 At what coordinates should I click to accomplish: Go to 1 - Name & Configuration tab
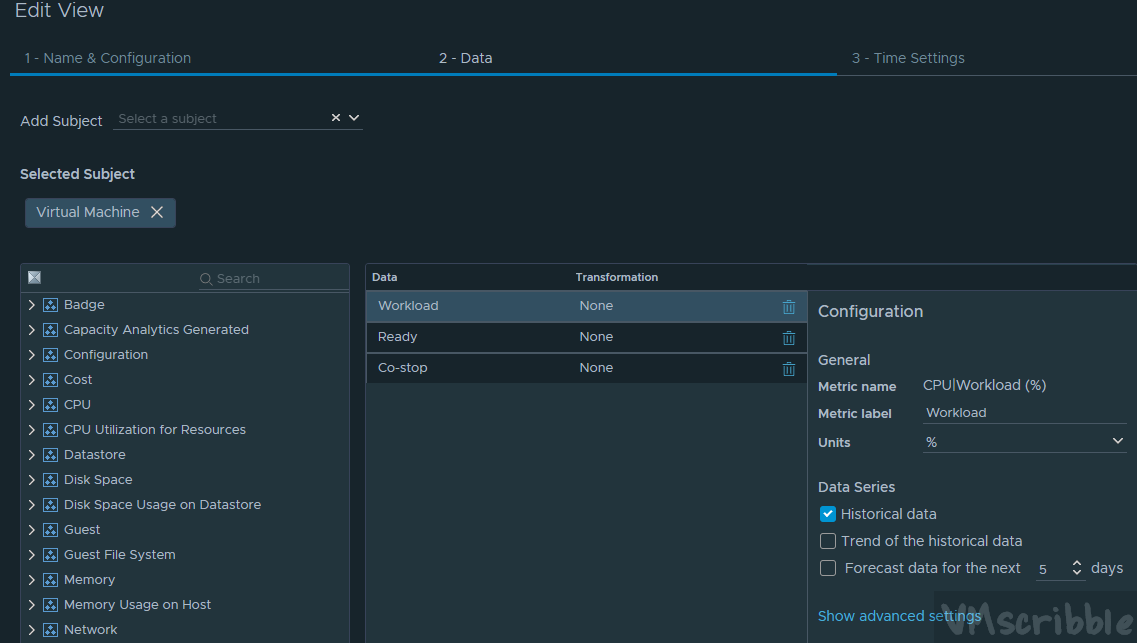click(108, 58)
